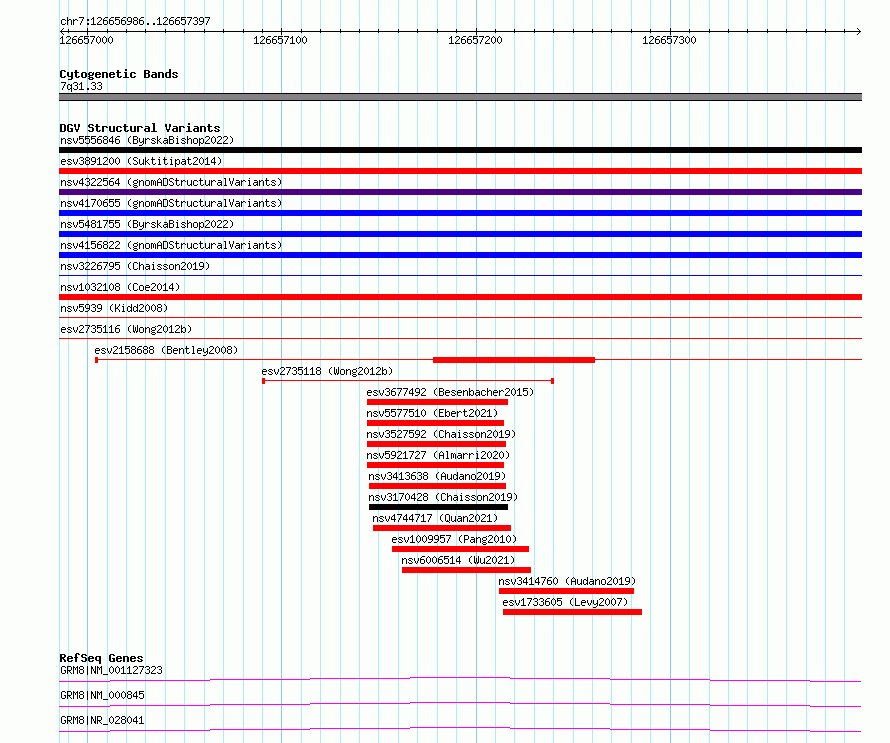Select the esv3891200 (Suktitipat2014) label
The height and width of the screenshot is (743, 890).
click(x=141, y=161)
